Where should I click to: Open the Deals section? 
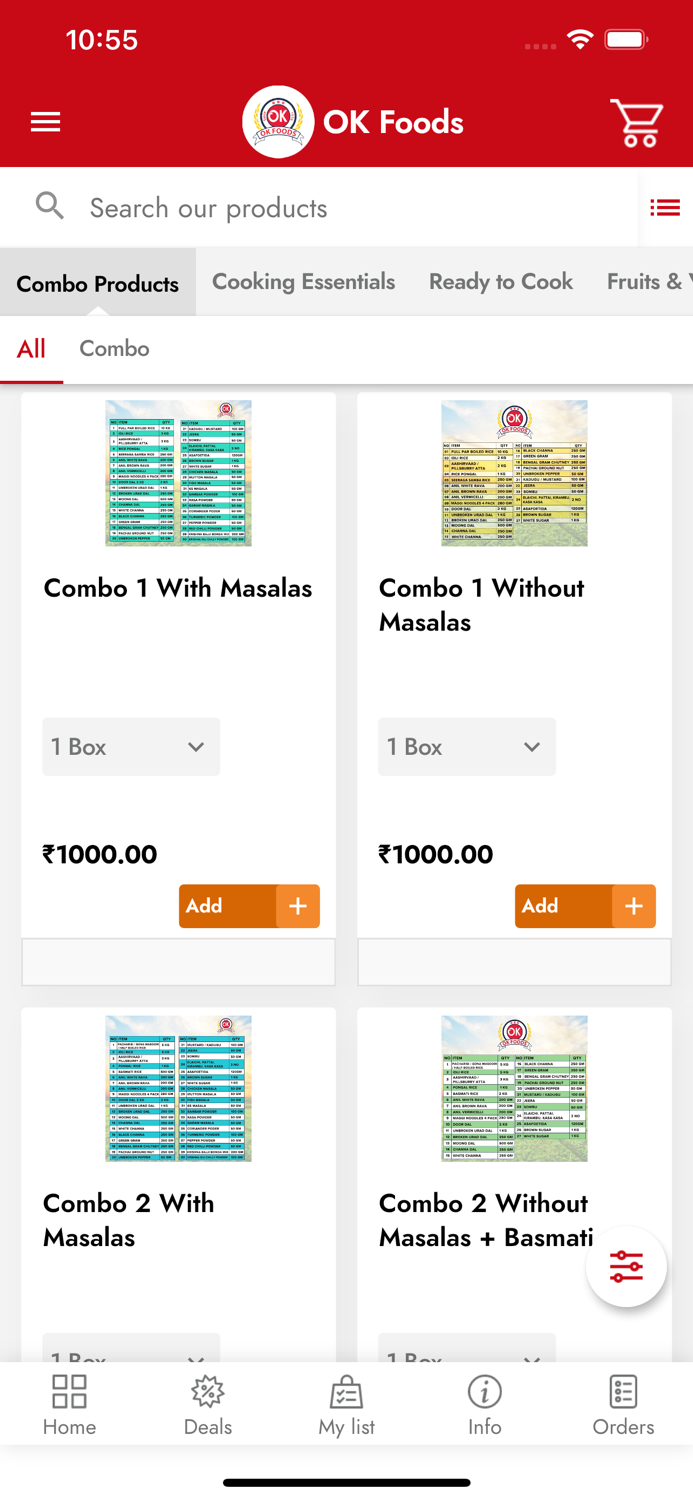coord(207,1404)
